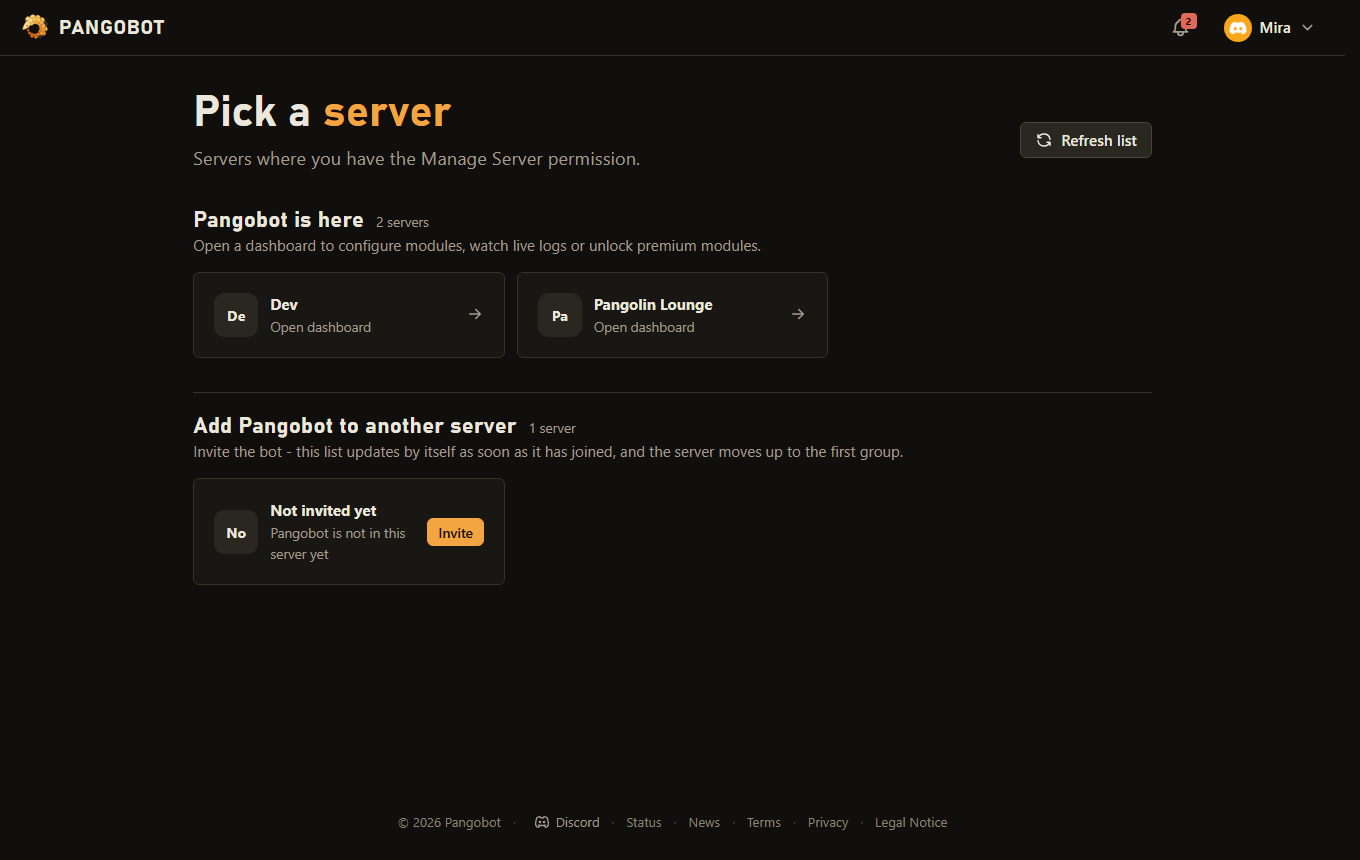Click the De server avatar
The image size is (1360, 860).
pyautogui.click(x=236, y=315)
